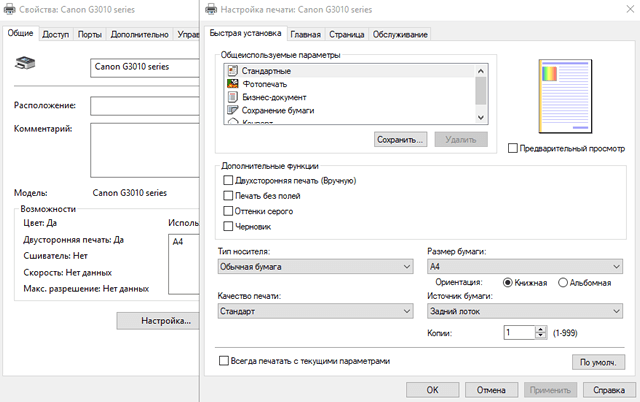Select Книжная orientation radio button
The image size is (640, 402).
[507, 282]
